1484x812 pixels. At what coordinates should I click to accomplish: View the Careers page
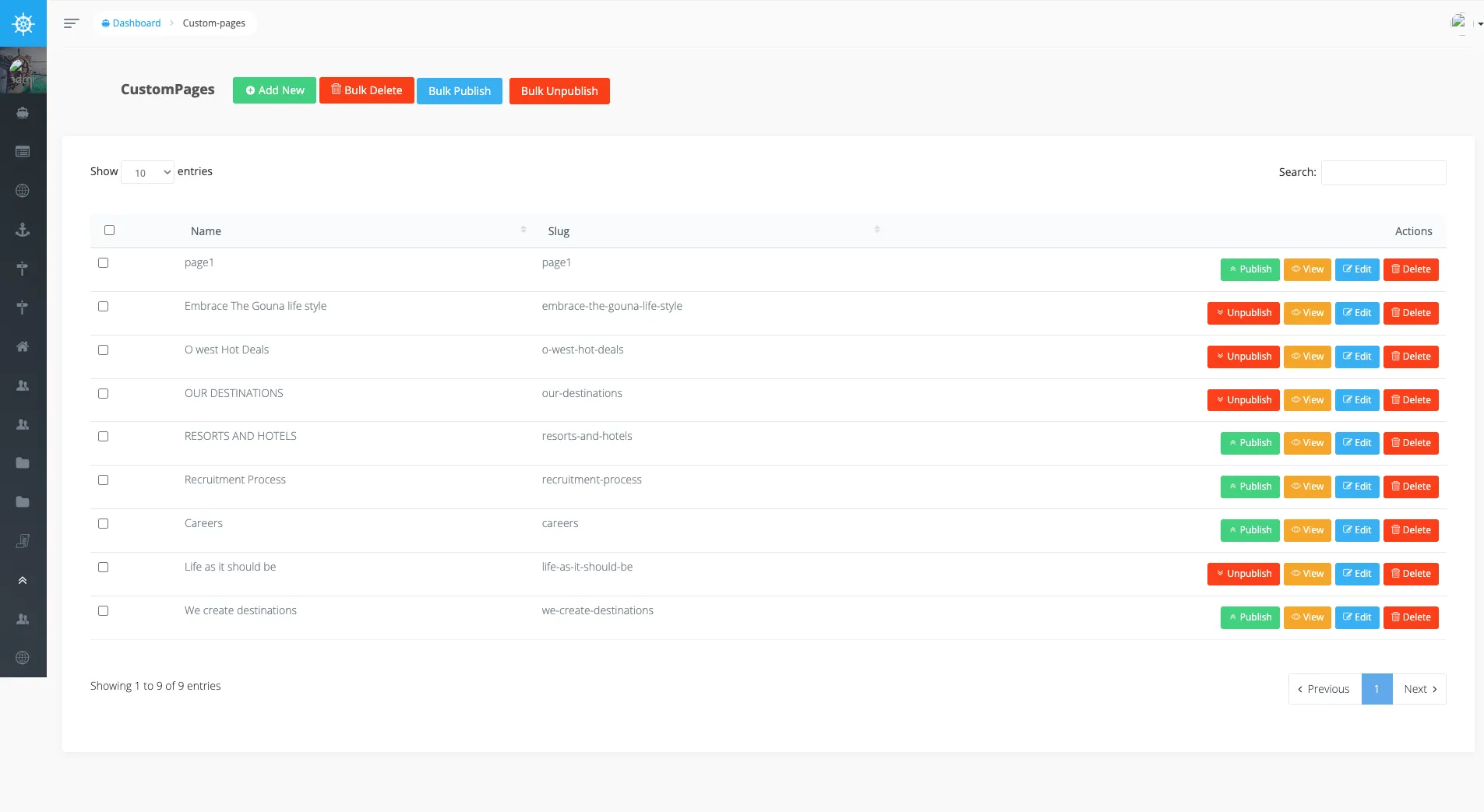point(1307,530)
